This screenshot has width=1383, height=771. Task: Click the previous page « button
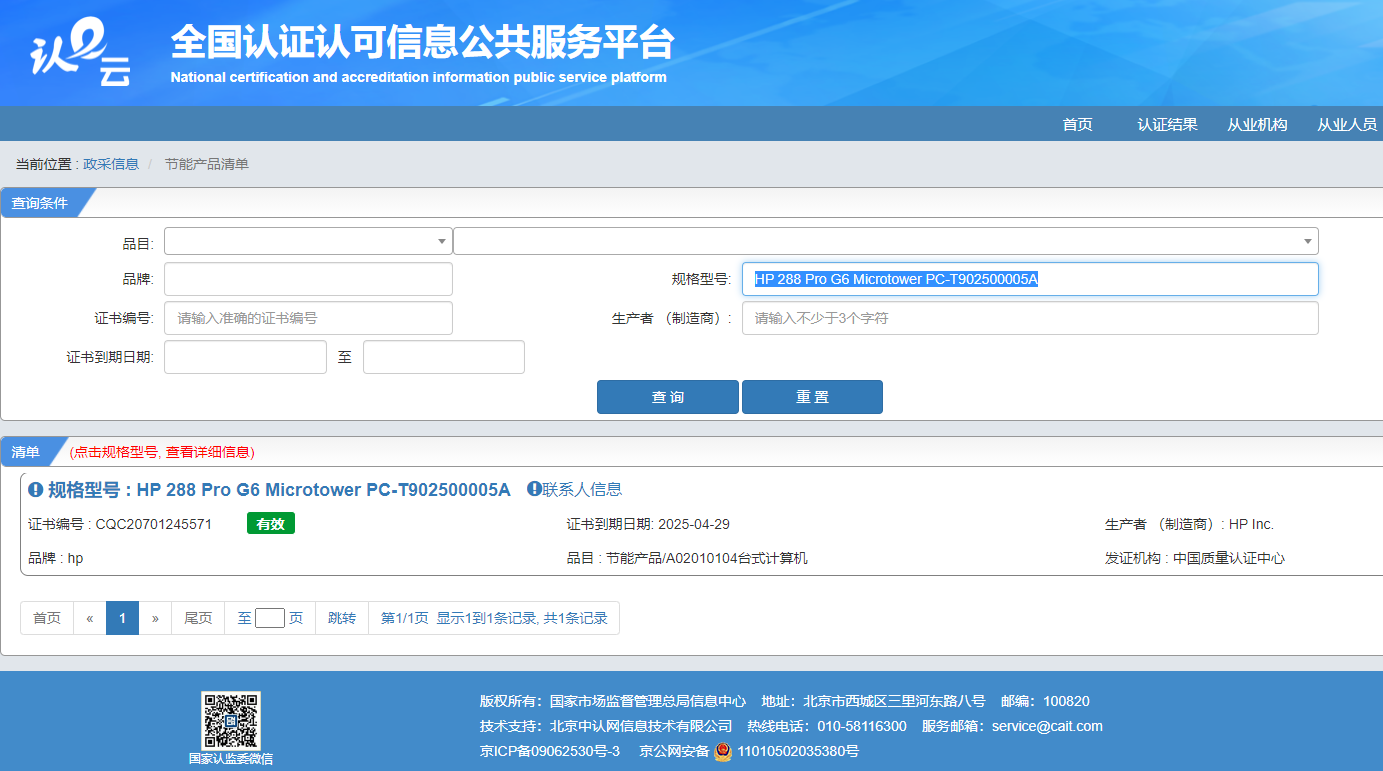[90, 618]
